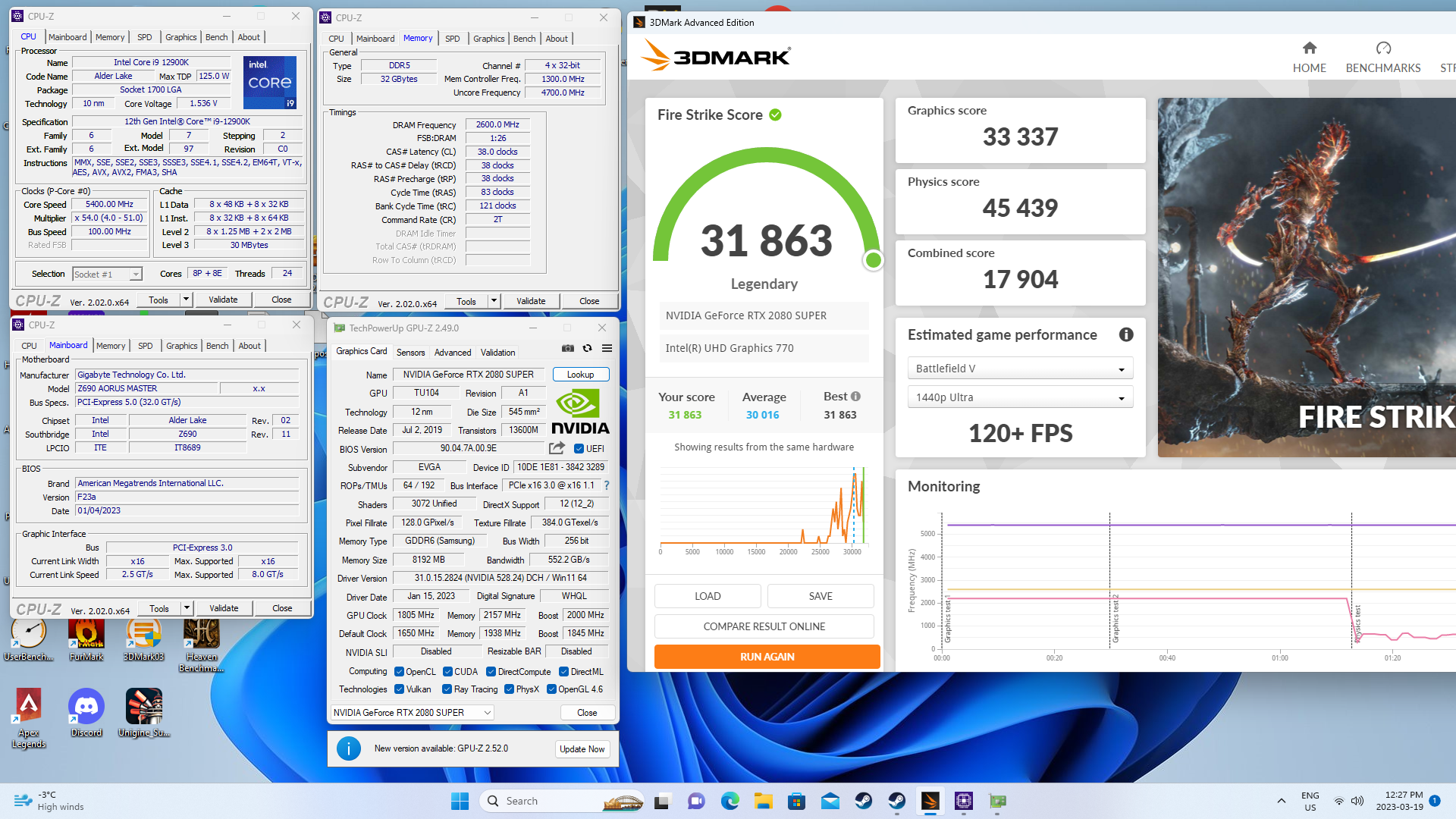The width and height of the screenshot is (1456, 819).
Task: Switch to the Validation tab in GPU-Z
Action: (497, 353)
